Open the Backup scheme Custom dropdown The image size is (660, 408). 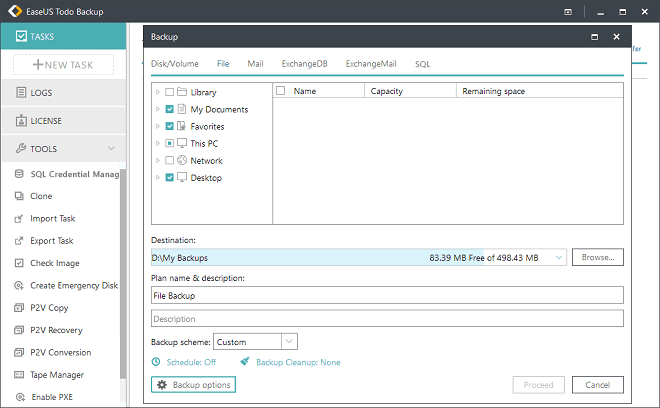tap(289, 341)
